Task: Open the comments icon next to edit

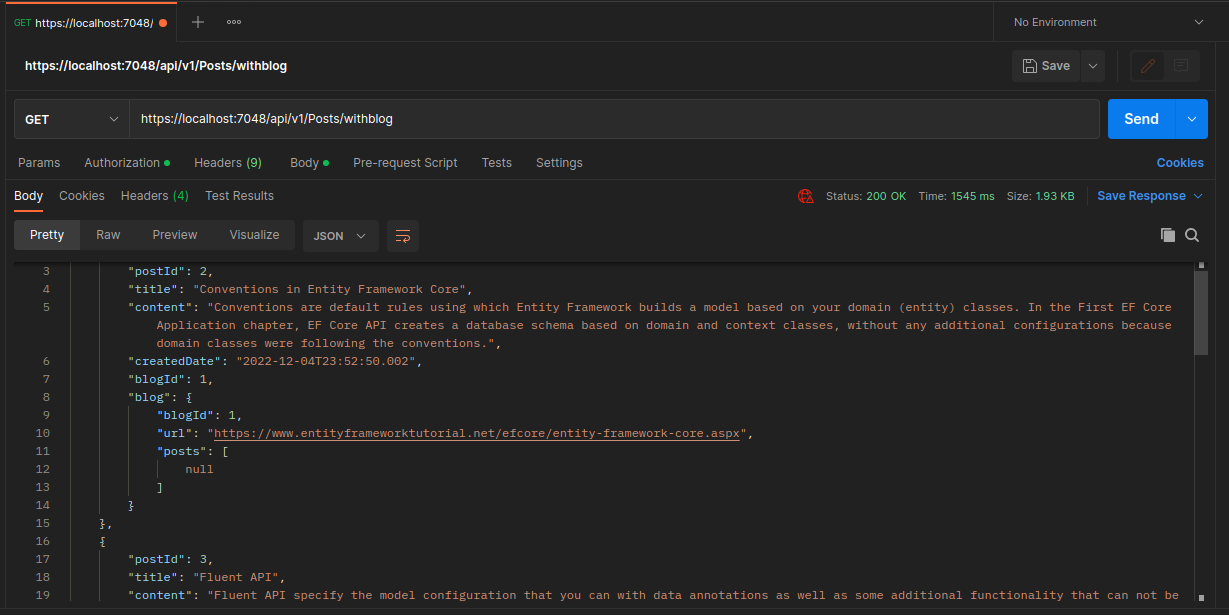Action: 1181,66
